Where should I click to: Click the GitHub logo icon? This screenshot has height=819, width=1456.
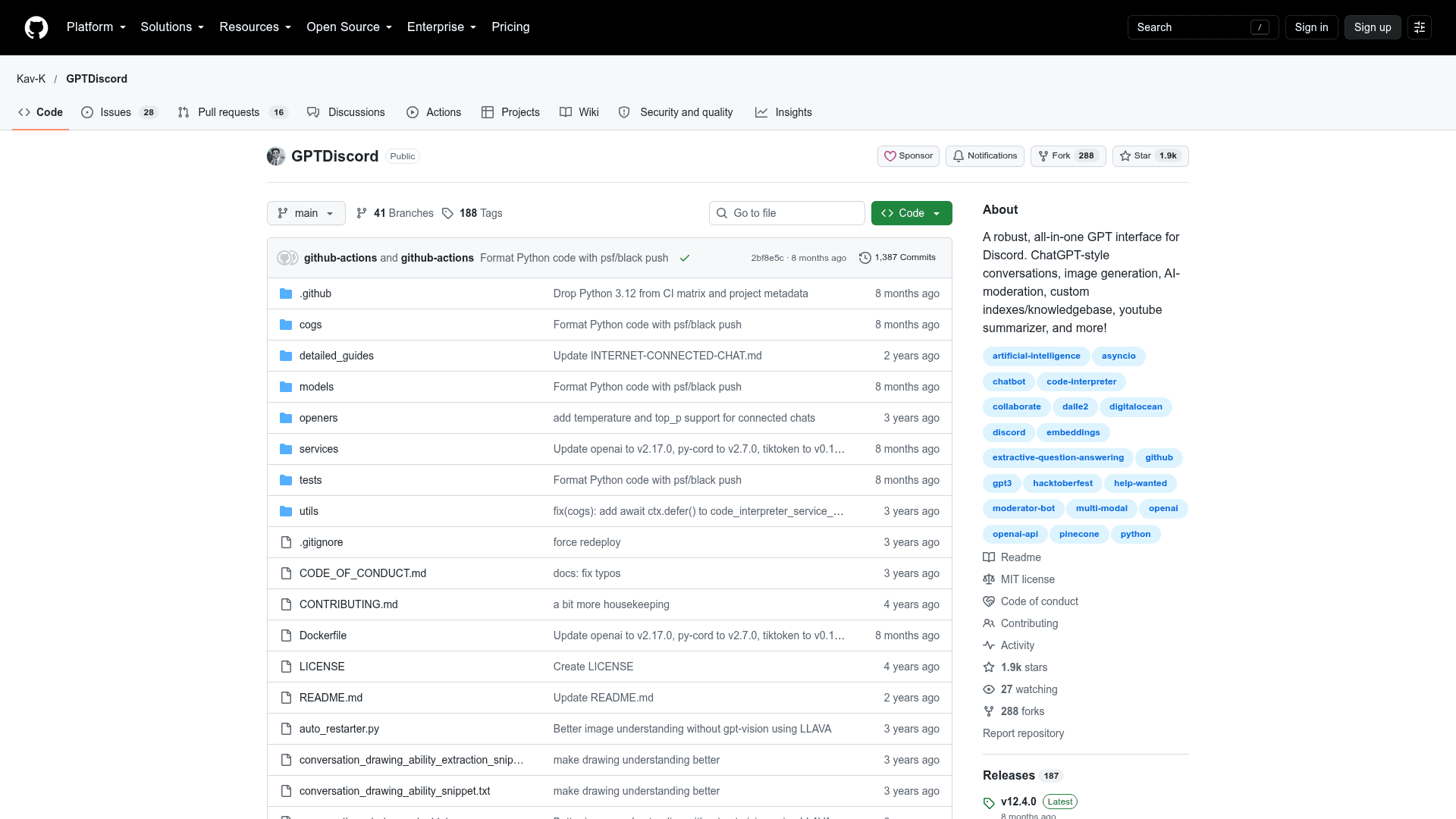[36, 27]
